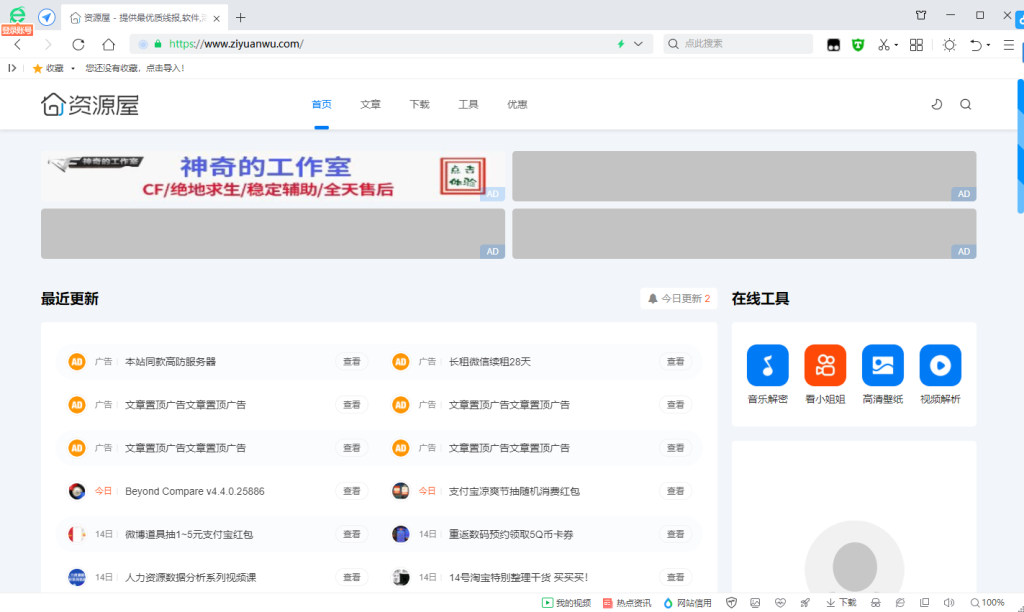The width and height of the screenshot is (1024, 612).
Task: Switch to the 文章 navigation tab
Action: pos(370,104)
